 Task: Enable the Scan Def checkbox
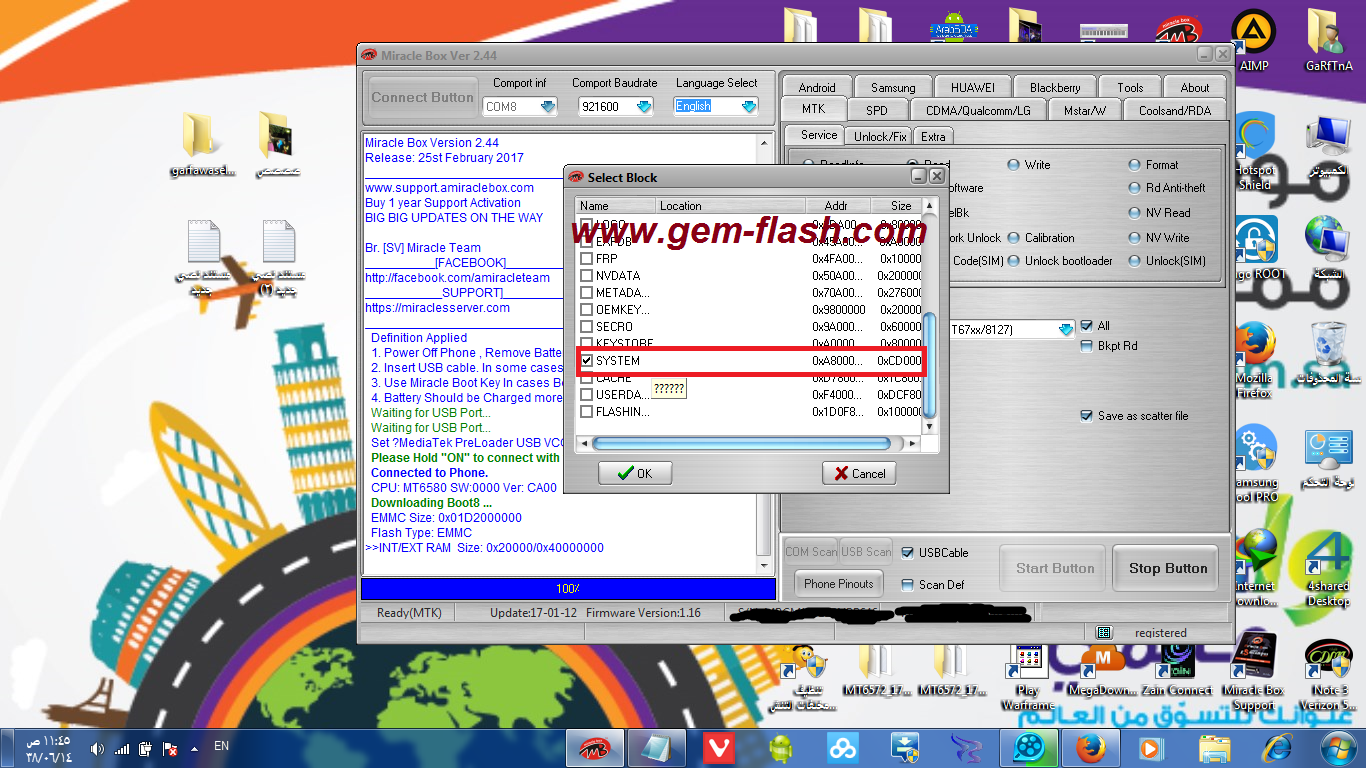click(x=908, y=585)
